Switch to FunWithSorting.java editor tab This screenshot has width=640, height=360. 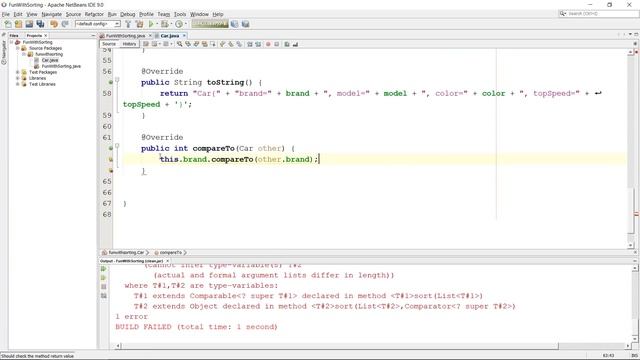click(x=125, y=36)
